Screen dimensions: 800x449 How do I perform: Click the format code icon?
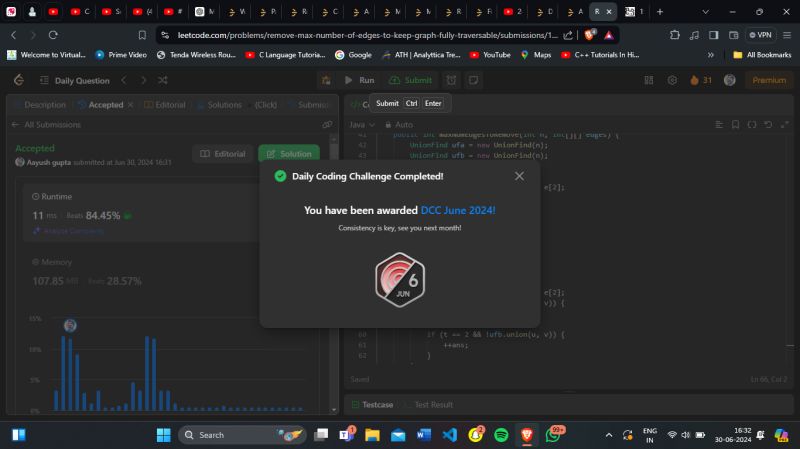[x=719, y=124]
